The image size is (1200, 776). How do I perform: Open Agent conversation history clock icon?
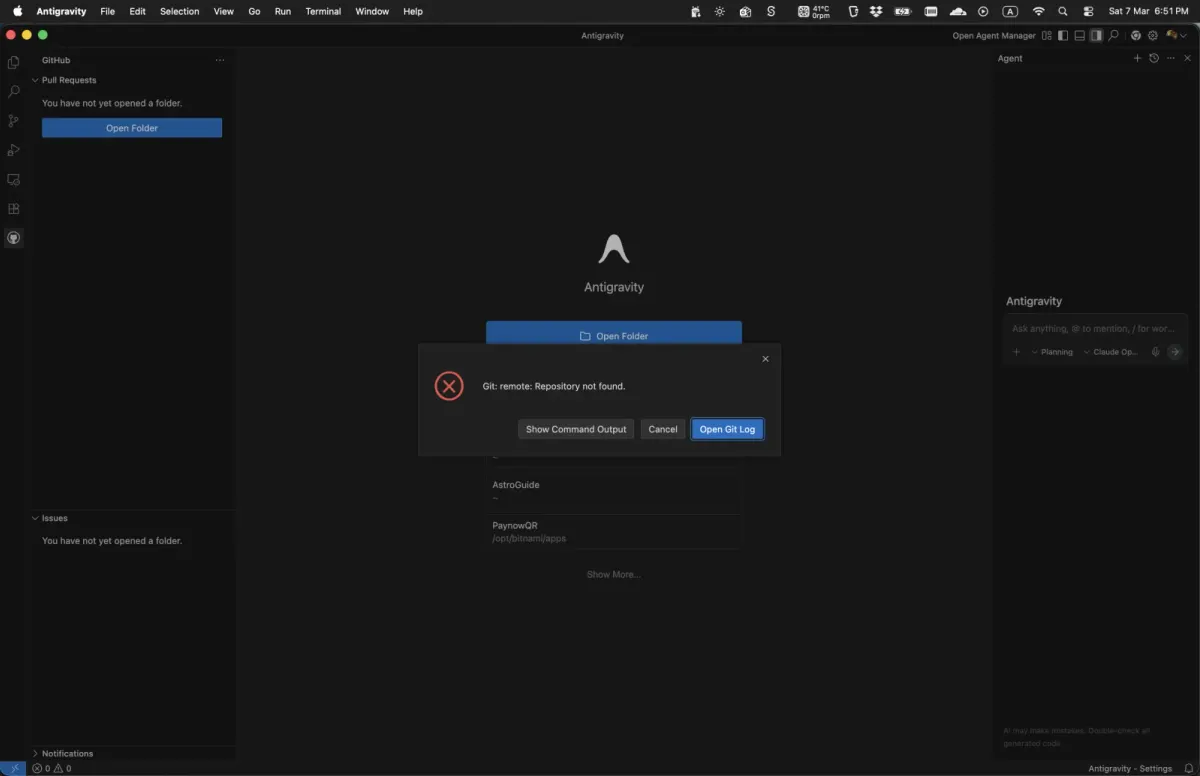pyautogui.click(x=1154, y=58)
